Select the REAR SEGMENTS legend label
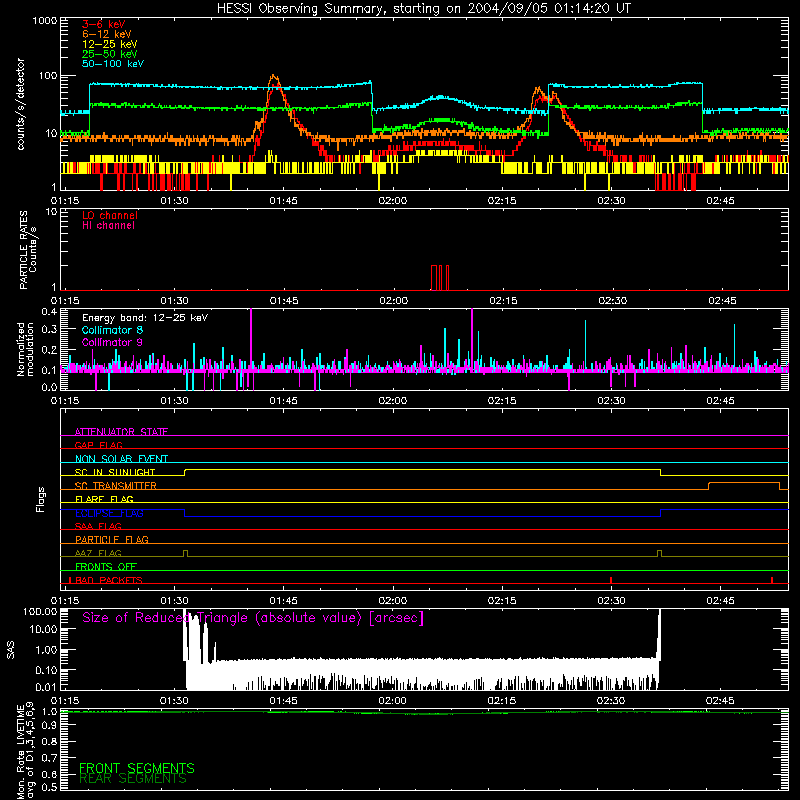The width and height of the screenshot is (800, 800). (x=133, y=779)
